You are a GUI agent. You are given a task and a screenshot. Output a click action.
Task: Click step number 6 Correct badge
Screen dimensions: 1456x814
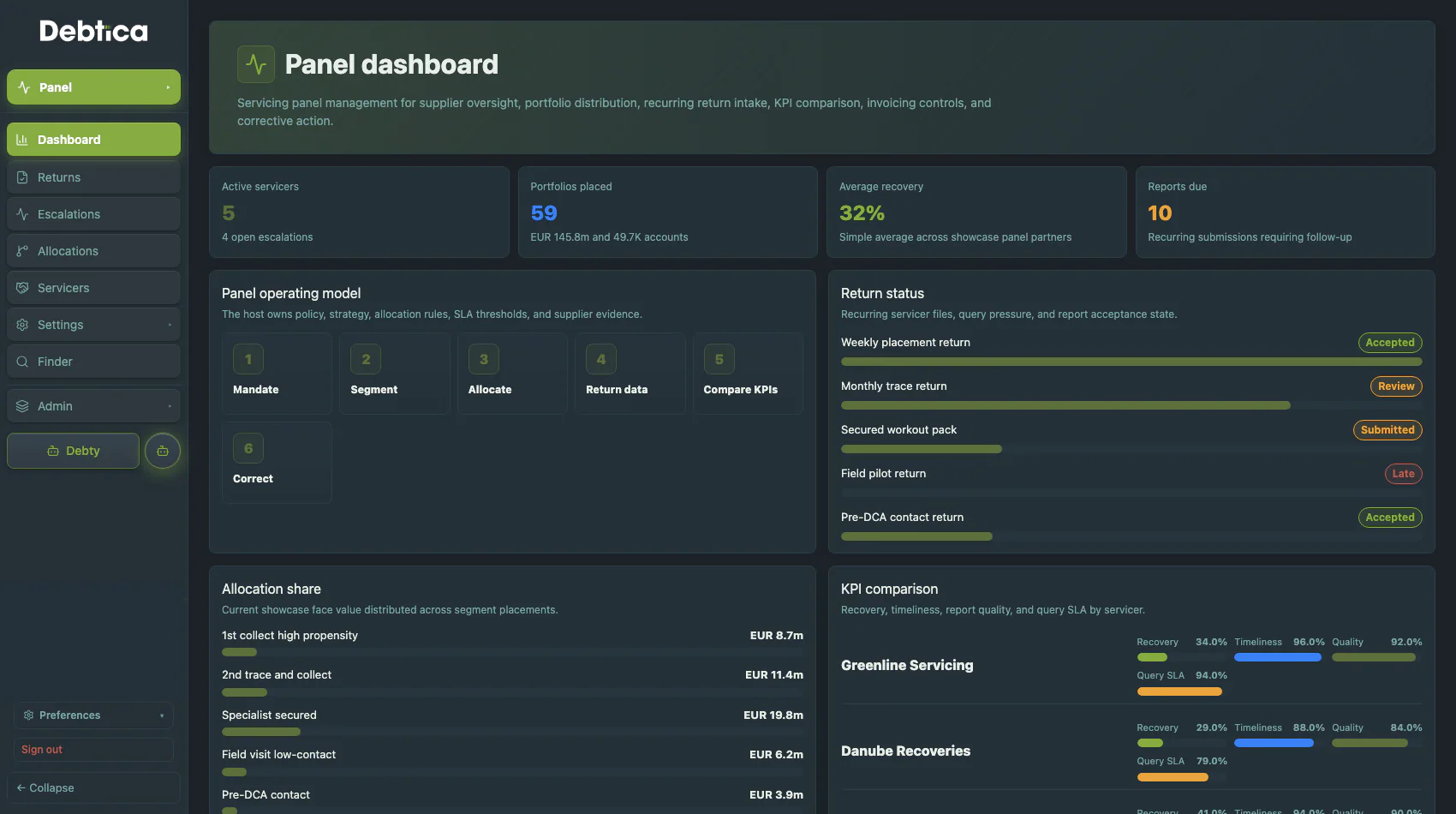[x=248, y=448]
